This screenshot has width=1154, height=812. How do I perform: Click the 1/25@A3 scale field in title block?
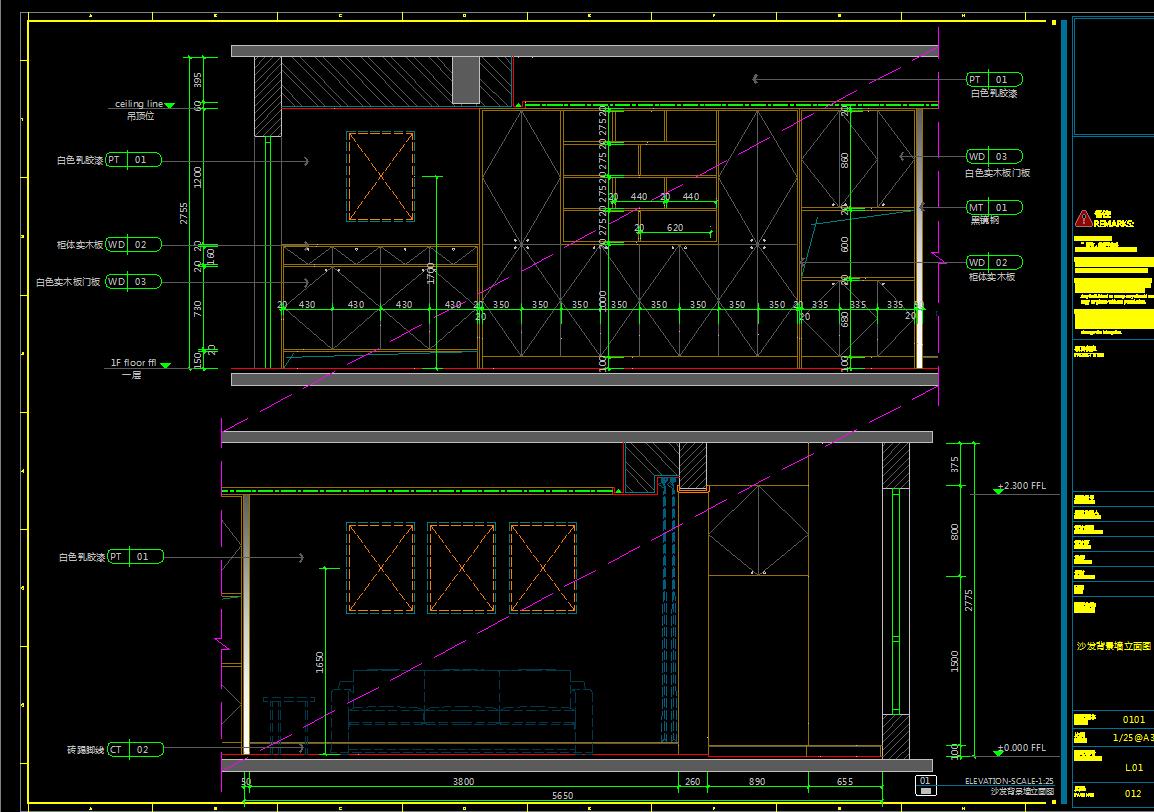[1133, 738]
